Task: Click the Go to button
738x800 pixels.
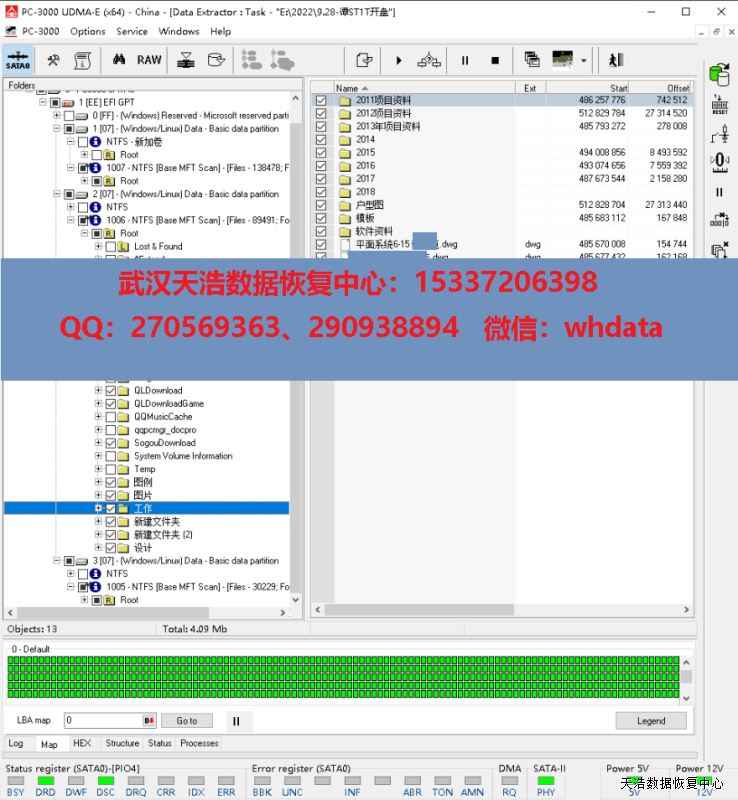Action: (x=187, y=720)
